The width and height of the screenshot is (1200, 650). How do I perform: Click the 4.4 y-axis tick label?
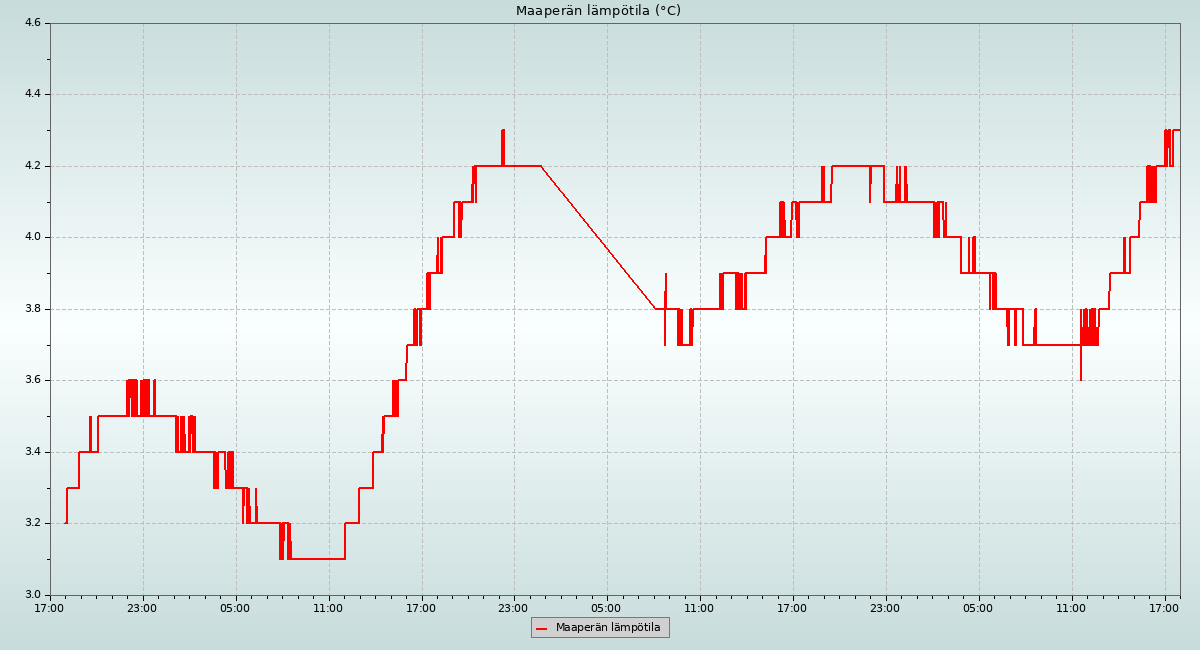tap(32, 94)
